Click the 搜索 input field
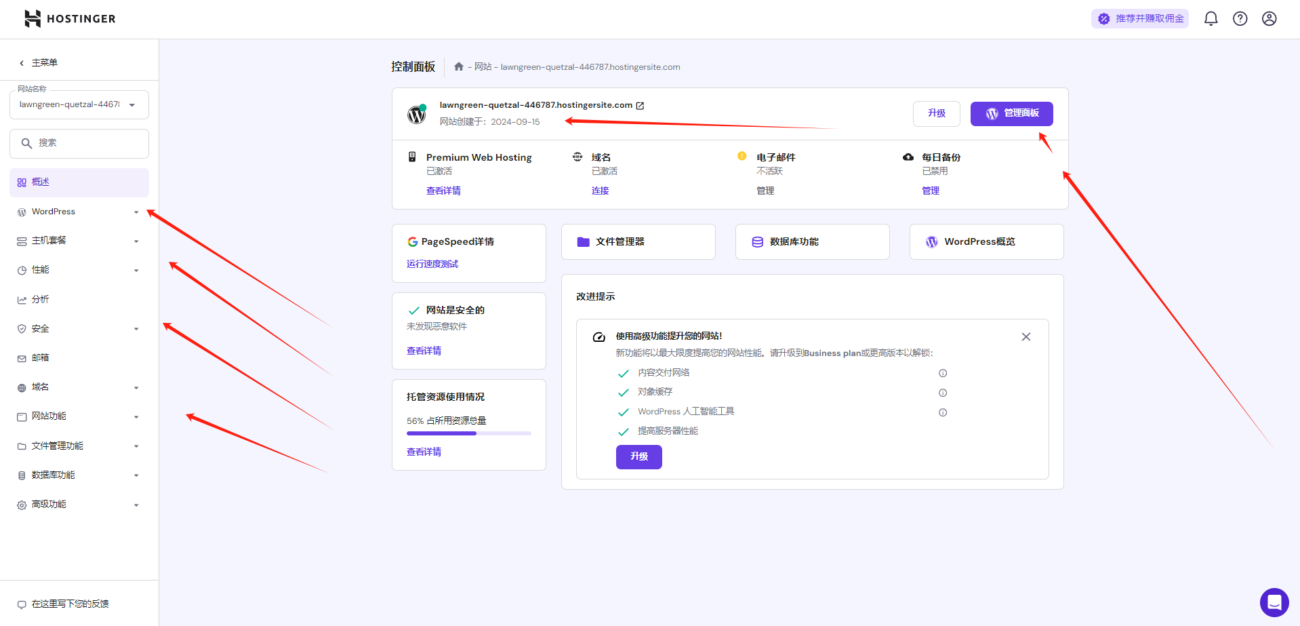Image resolution: width=1300 pixels, height=626 pixels. point(79,143)
